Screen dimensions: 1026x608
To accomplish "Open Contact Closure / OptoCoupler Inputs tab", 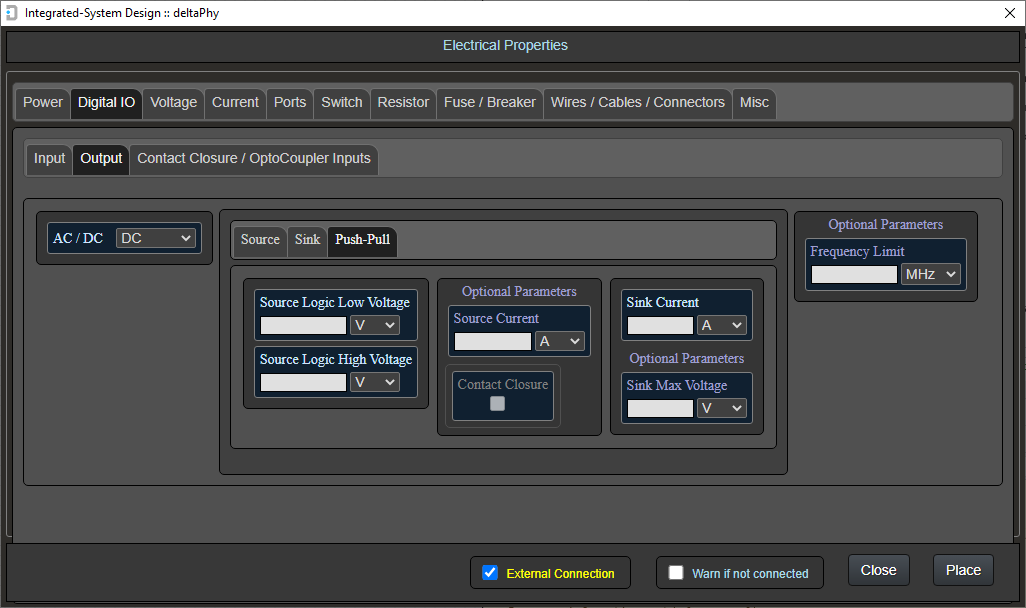I will [x=254, y=158].
